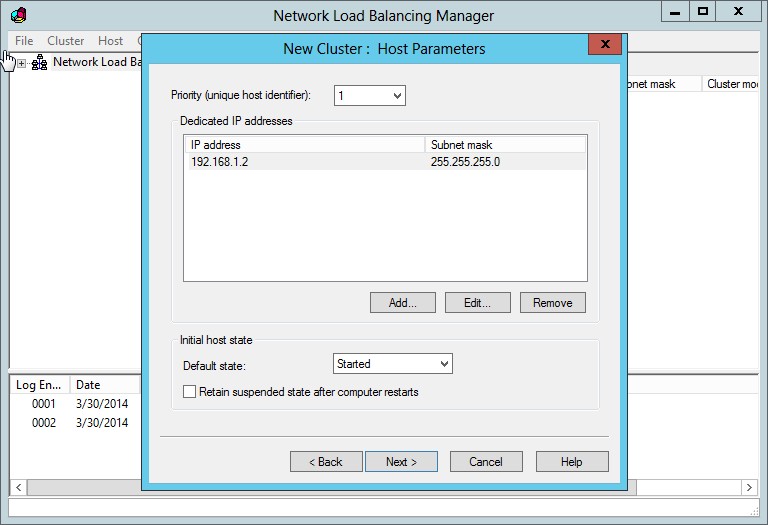The width and height of the screenshot is (768, 525).
Task: Click the Date column header in log
Action: [100, 385]
